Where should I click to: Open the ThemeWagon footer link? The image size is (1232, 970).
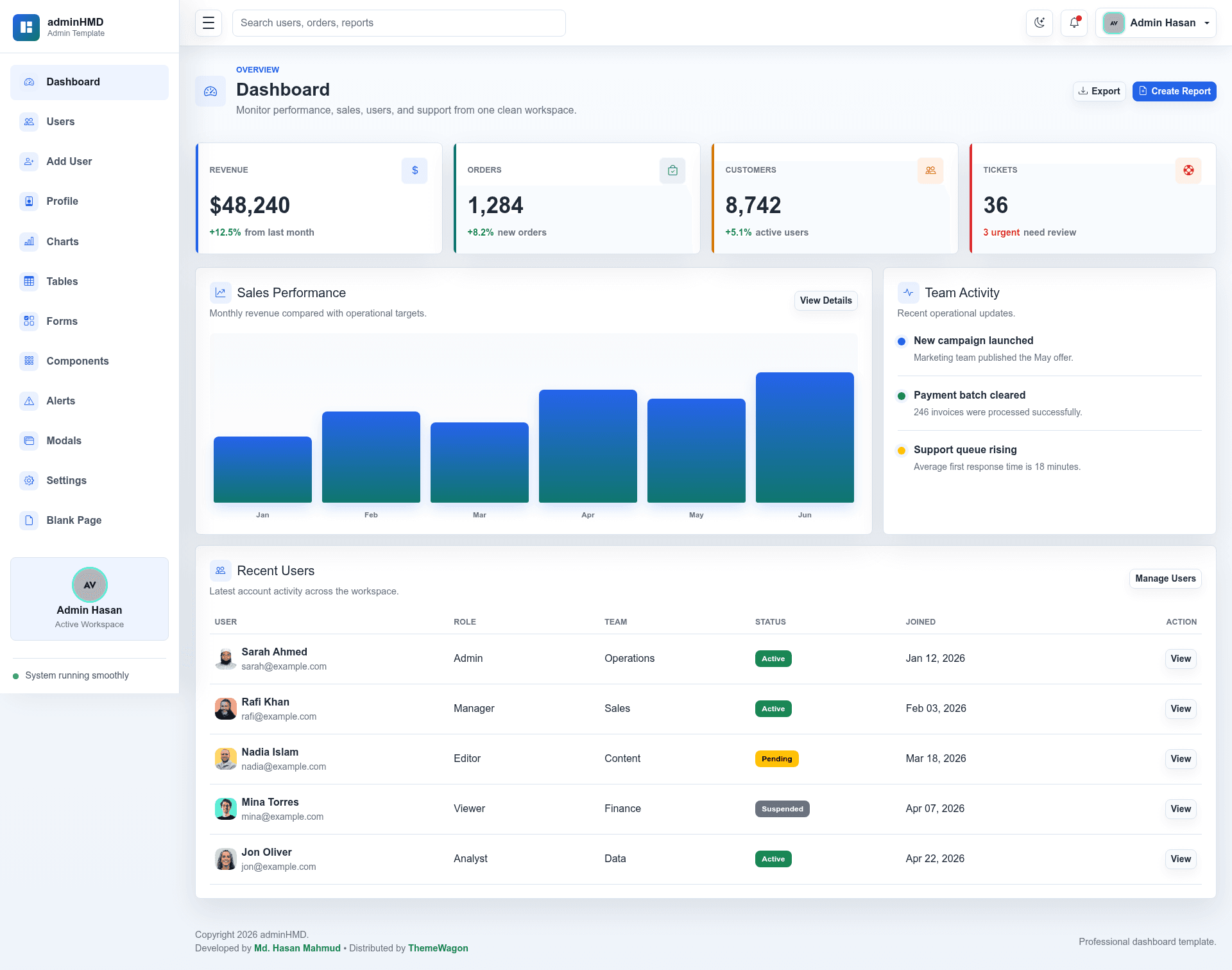pyautogui.click(x=438, y=948)
